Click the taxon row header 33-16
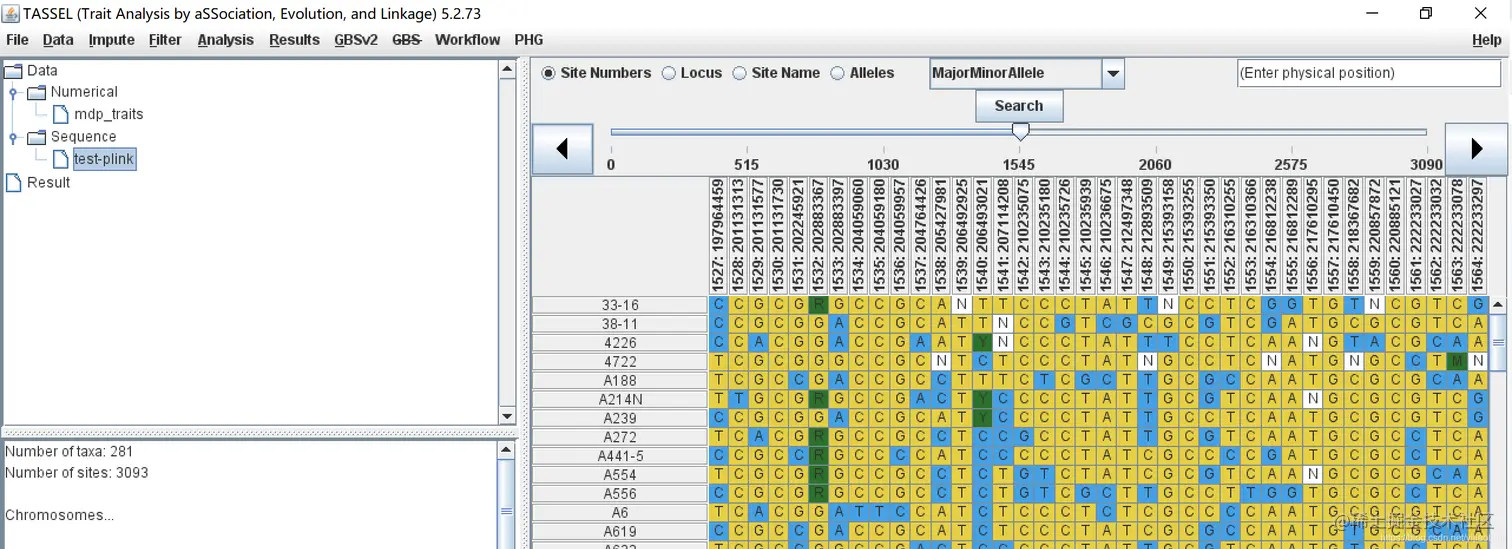1512x549 pixels. point(620,305)
